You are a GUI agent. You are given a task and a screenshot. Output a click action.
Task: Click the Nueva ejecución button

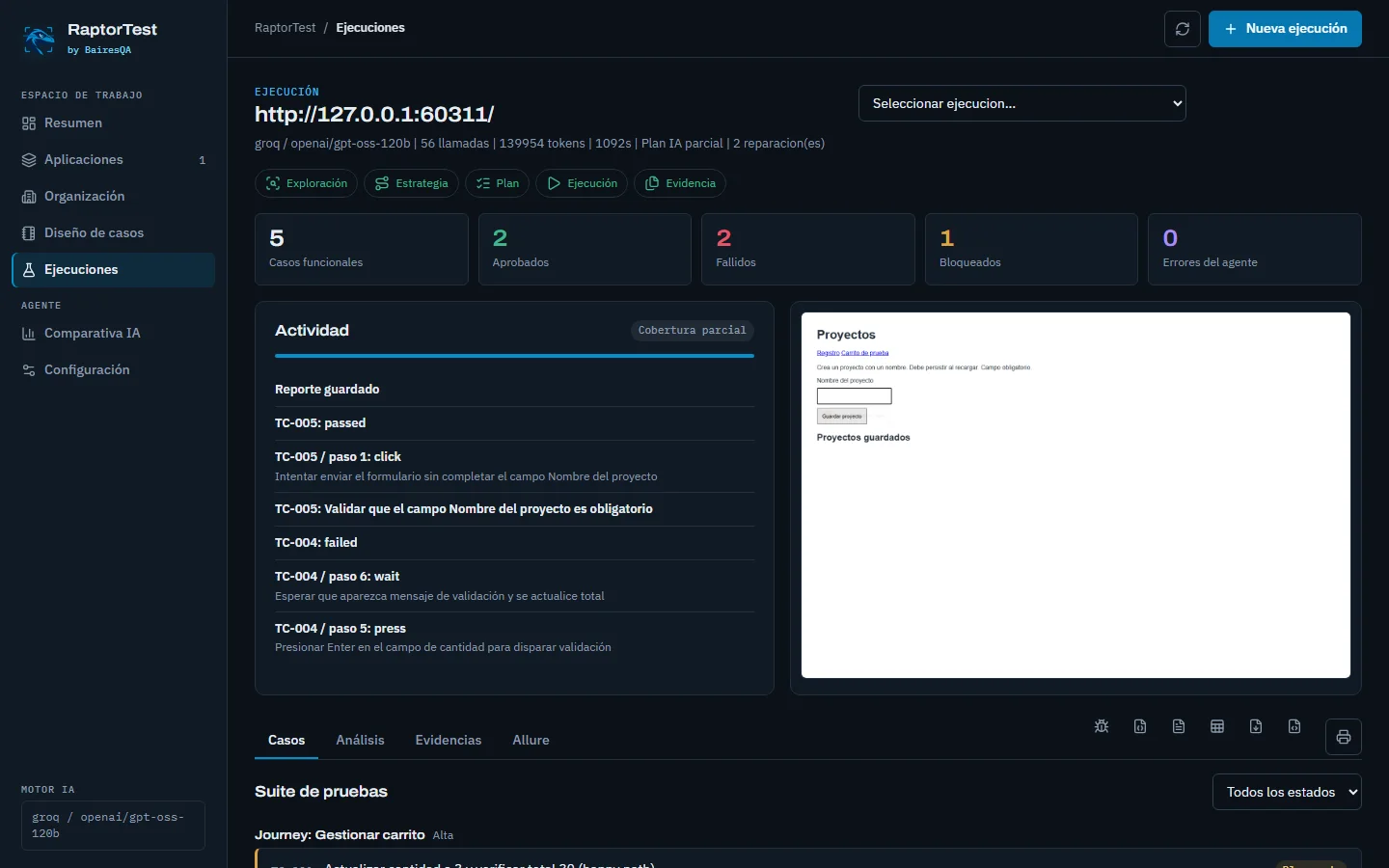pyautogui.click(x=1285, y=29)
